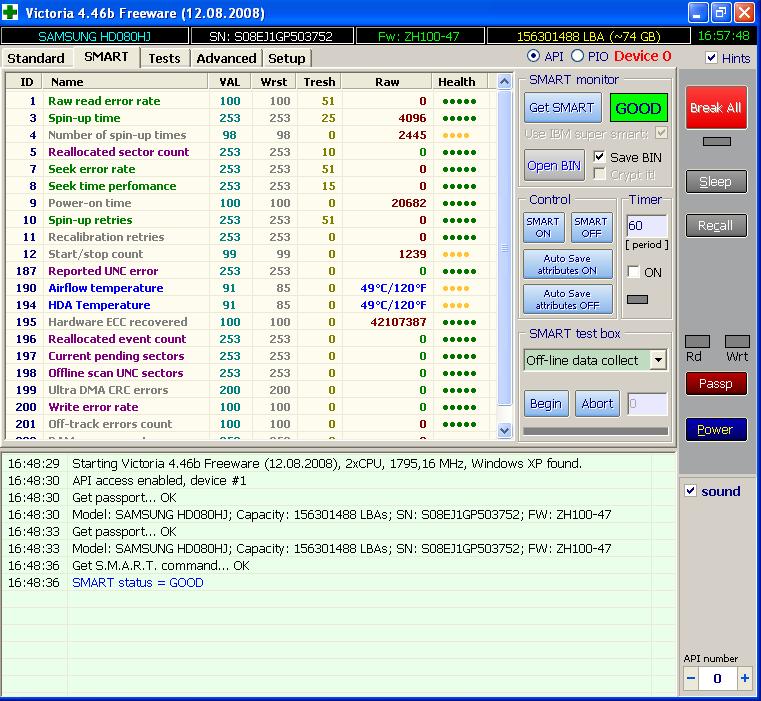The height and width of the screenshot is (701, 761).
Task: Click the SMART test value input field
Action: (647, 403)
